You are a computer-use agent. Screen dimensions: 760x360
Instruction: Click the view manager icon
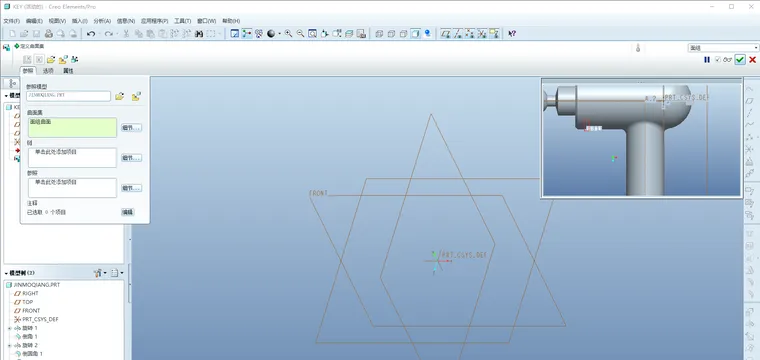[x=361, y=33]
